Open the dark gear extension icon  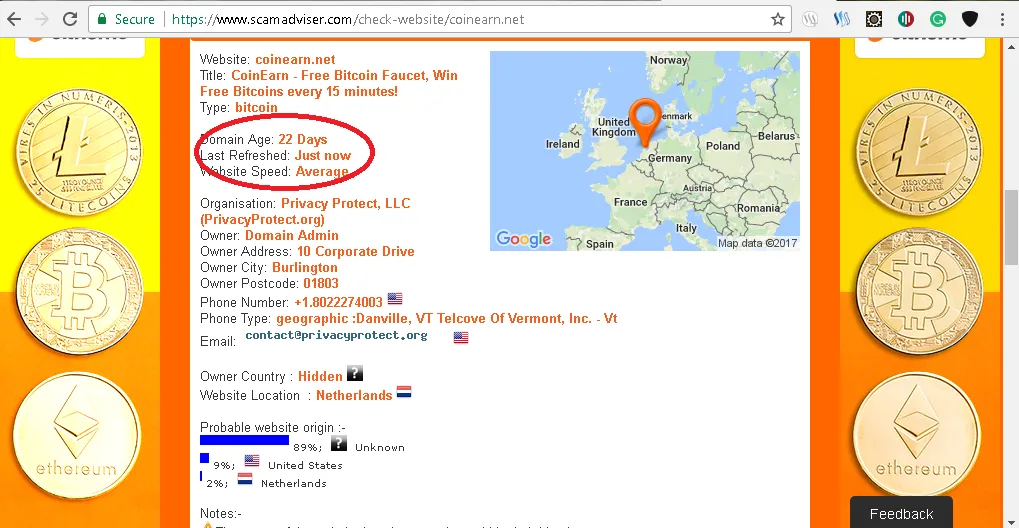tap(873, 19)
